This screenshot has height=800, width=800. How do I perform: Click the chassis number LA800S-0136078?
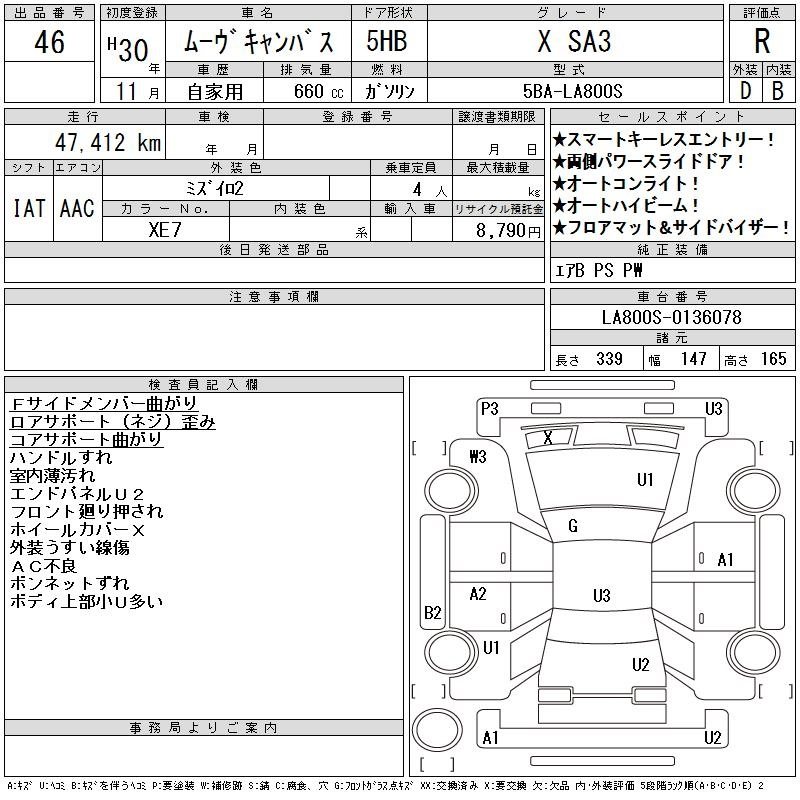coord(671,317)
